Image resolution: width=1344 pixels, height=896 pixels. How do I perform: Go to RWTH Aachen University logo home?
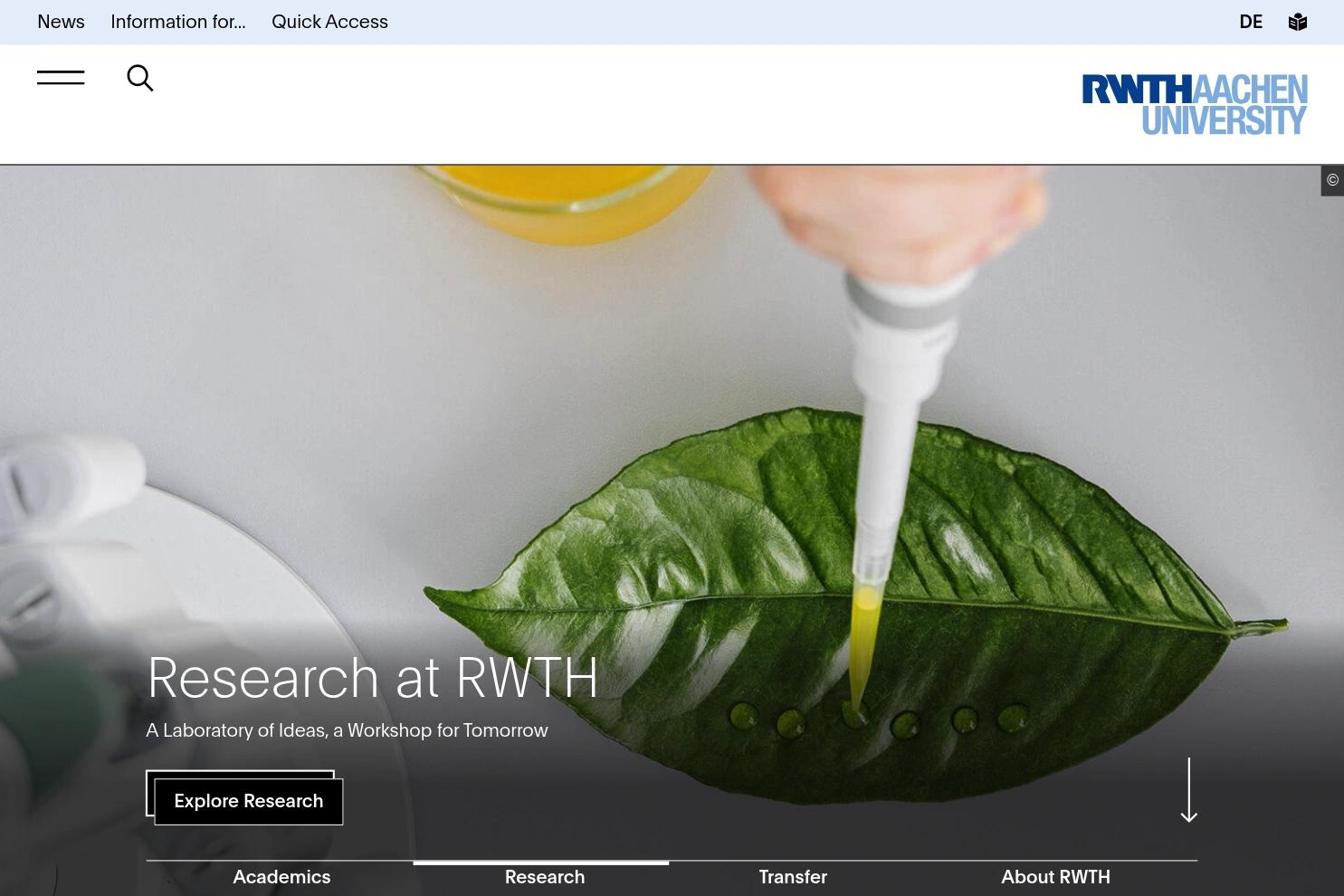(x=1195, y=104)
